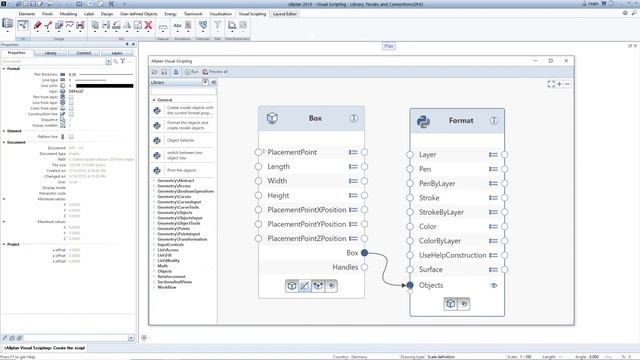Click the edit pencil button under Box node

click(305, 286)
